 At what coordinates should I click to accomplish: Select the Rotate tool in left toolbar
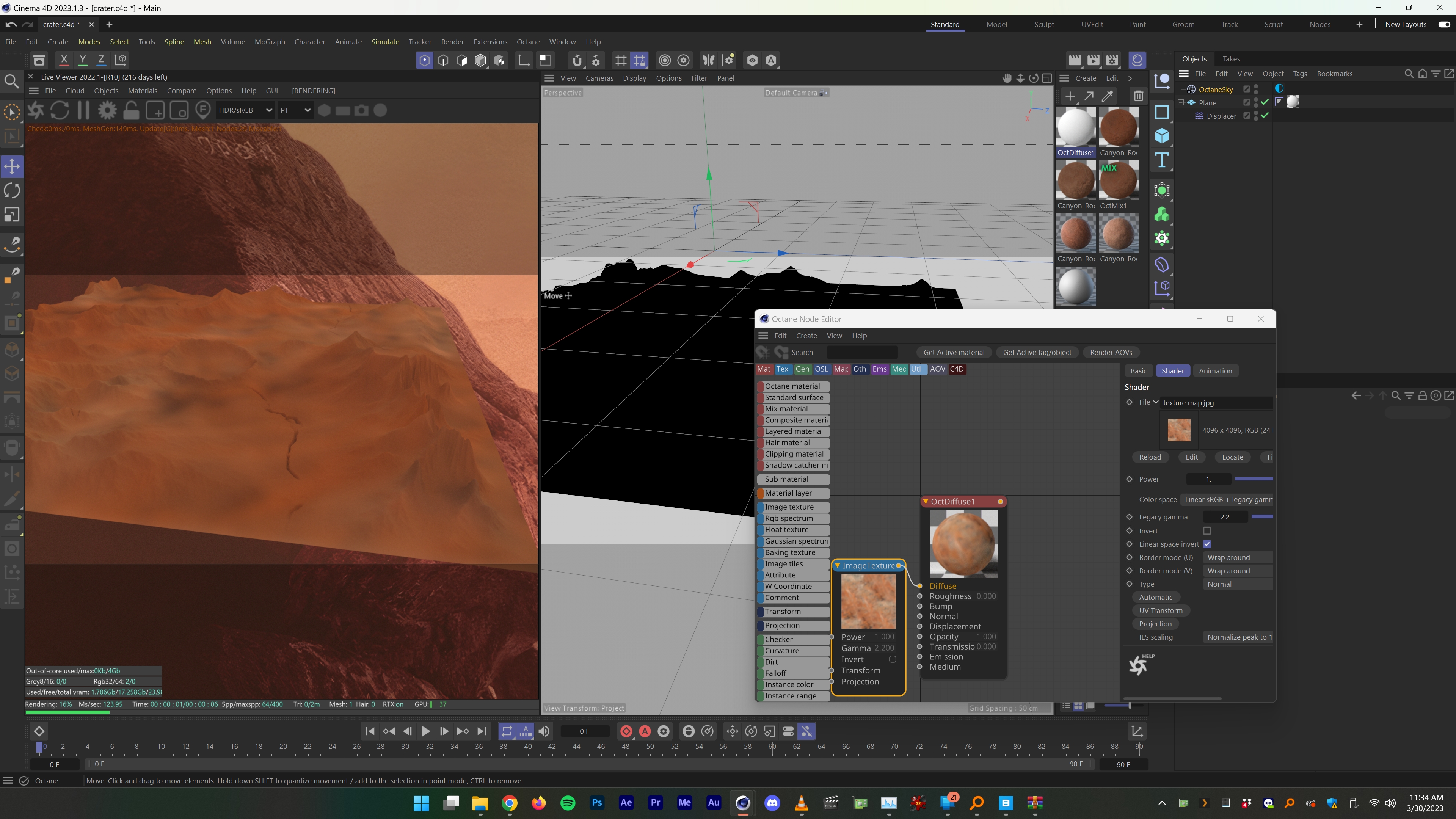[12, 190]
